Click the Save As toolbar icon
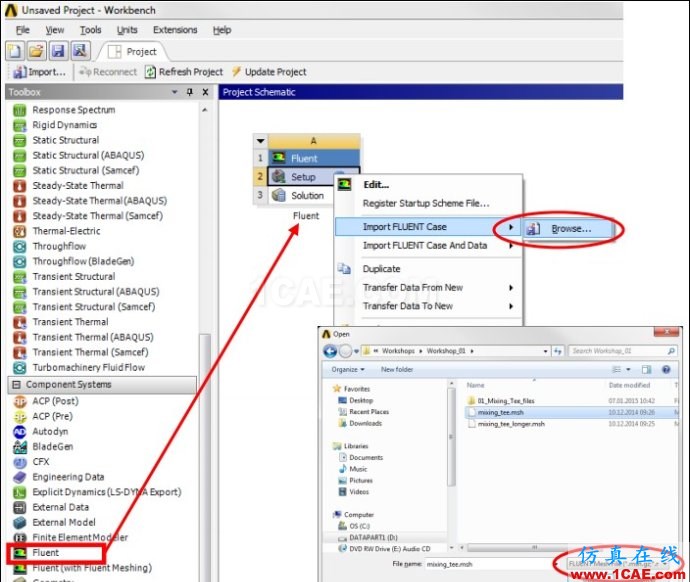The height and width of the screenshot is (582, 690). tap(80, 51)
